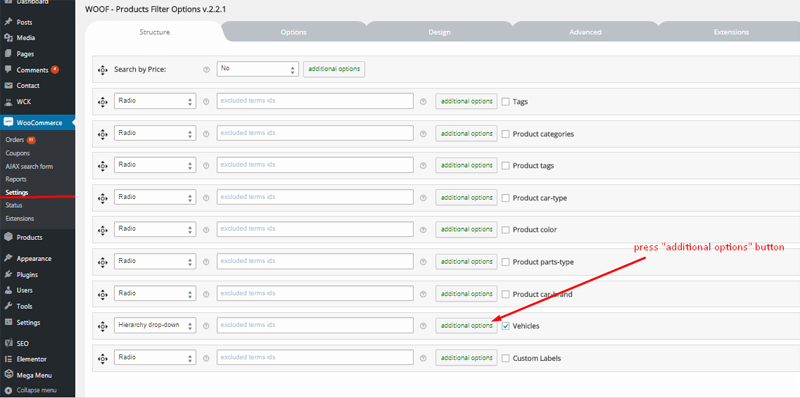The height and width of the screenshot is (398, 800).
Task: Enable the Product tags checkbox
Action: tap(506, 166)
